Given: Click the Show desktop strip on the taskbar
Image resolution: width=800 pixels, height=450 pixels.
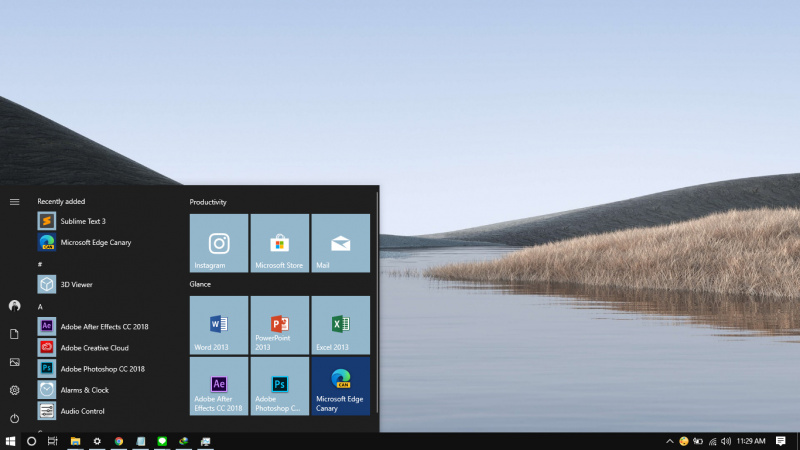Looking at the screenshot, I should [797, 441].
